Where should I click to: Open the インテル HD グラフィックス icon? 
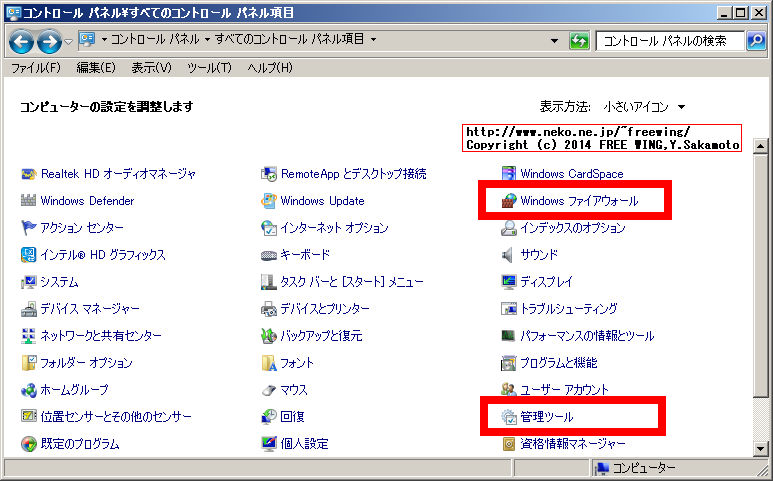click(29, 255)
